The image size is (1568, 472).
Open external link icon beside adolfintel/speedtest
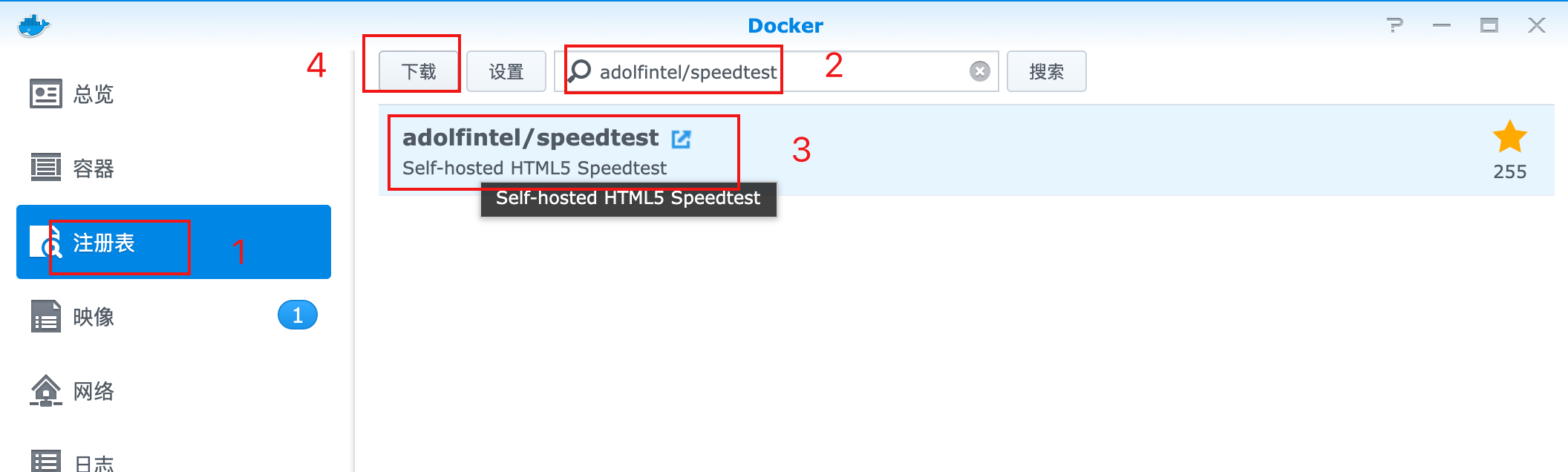point(681,139)
